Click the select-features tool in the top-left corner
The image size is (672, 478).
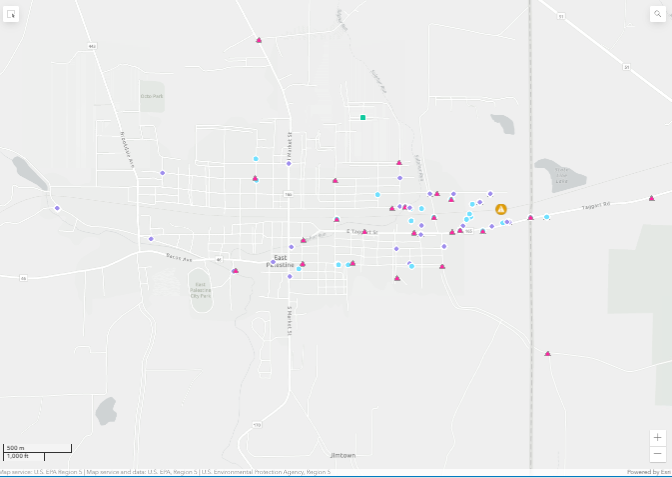point(12,14)
